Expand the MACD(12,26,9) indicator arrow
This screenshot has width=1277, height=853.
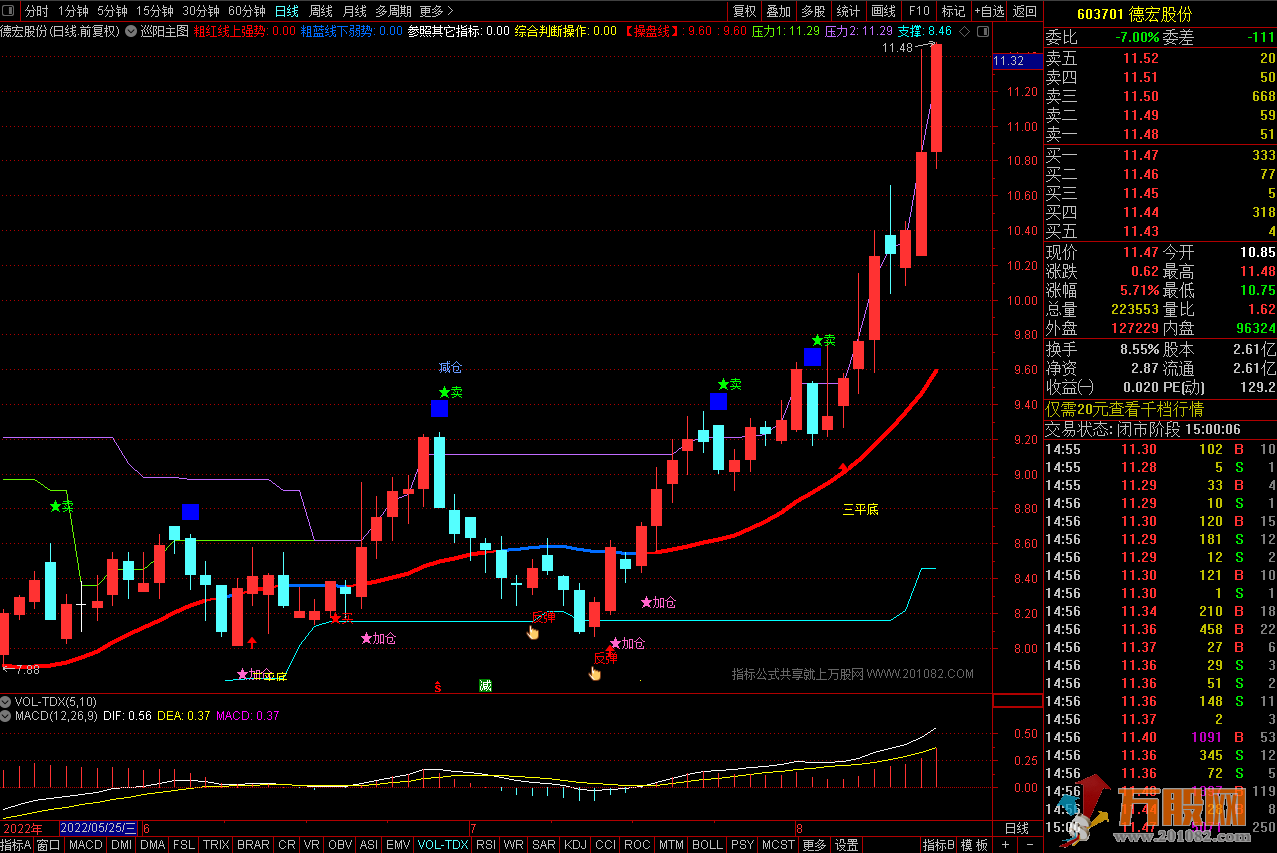(x=6, y=715)
